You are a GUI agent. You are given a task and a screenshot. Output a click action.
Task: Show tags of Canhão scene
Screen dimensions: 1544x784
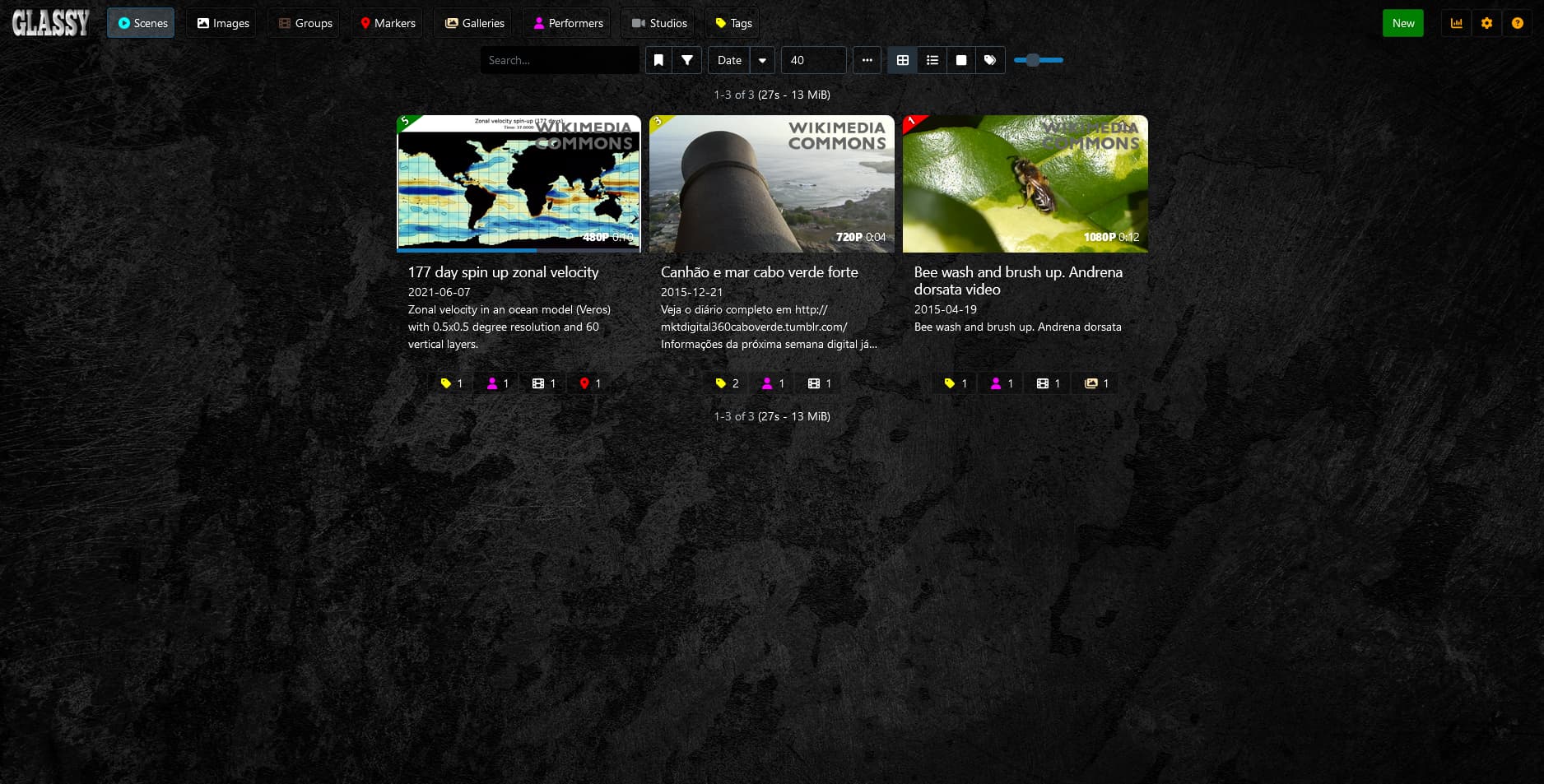tap(727, 383)
